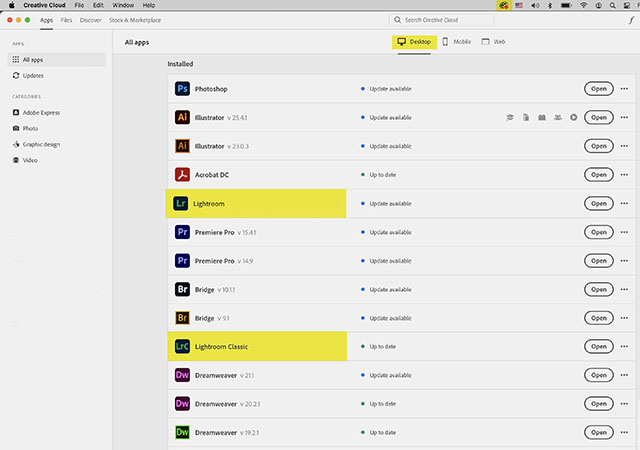Open Dreamweaver v 19.2.1 with Open button
Image resolution: width=640 pixels, height=450 pixels.
pos(598,432)
